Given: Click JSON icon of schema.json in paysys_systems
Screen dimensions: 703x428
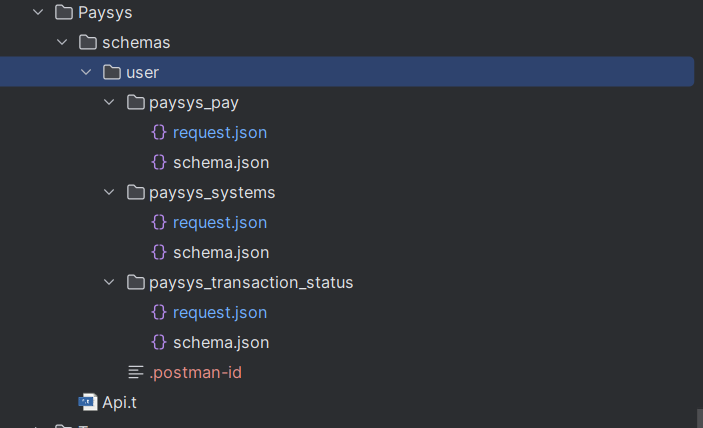Looking at the screenshot, I should 158,252.
